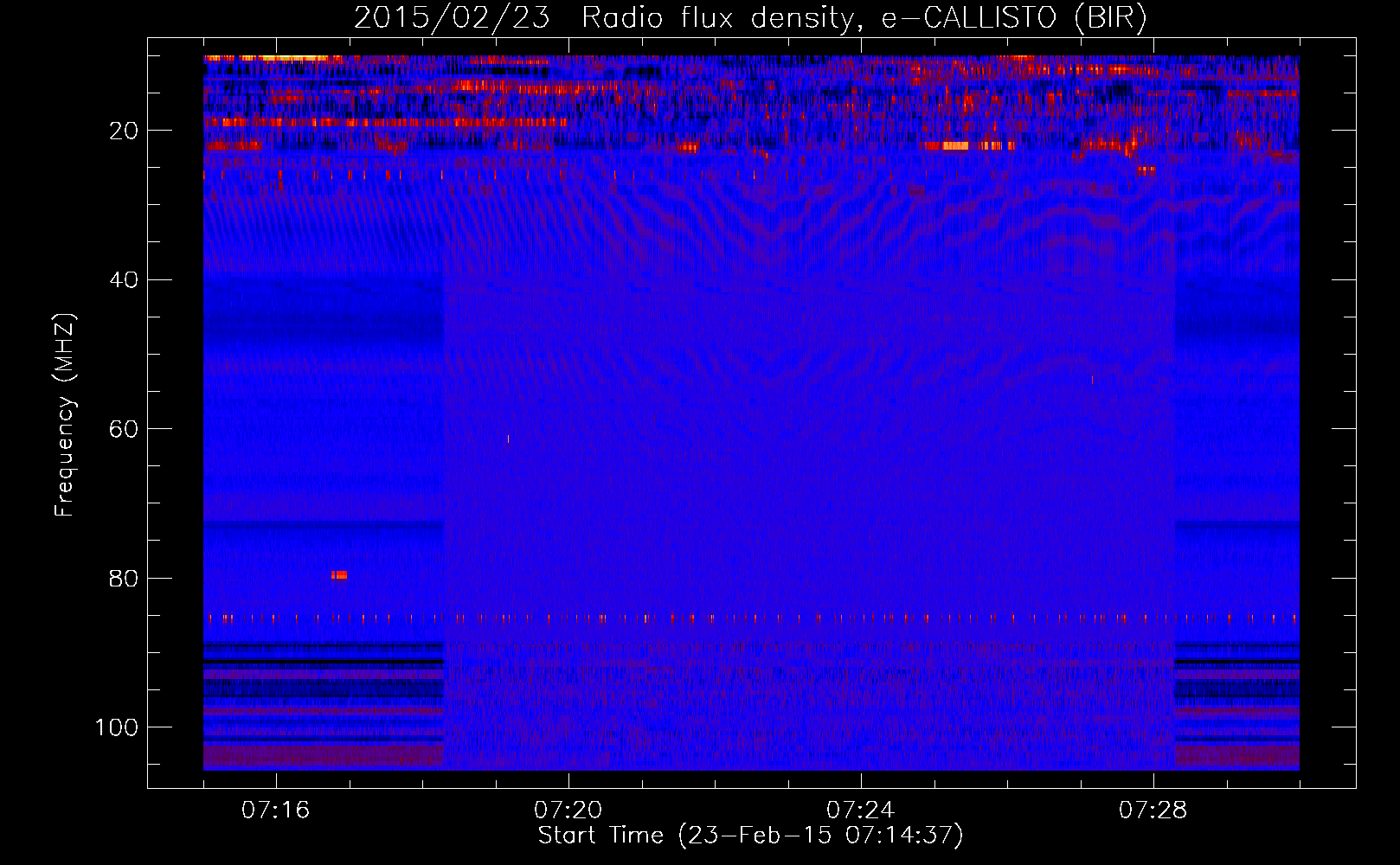Click the 07:20 time tick label

568,811
